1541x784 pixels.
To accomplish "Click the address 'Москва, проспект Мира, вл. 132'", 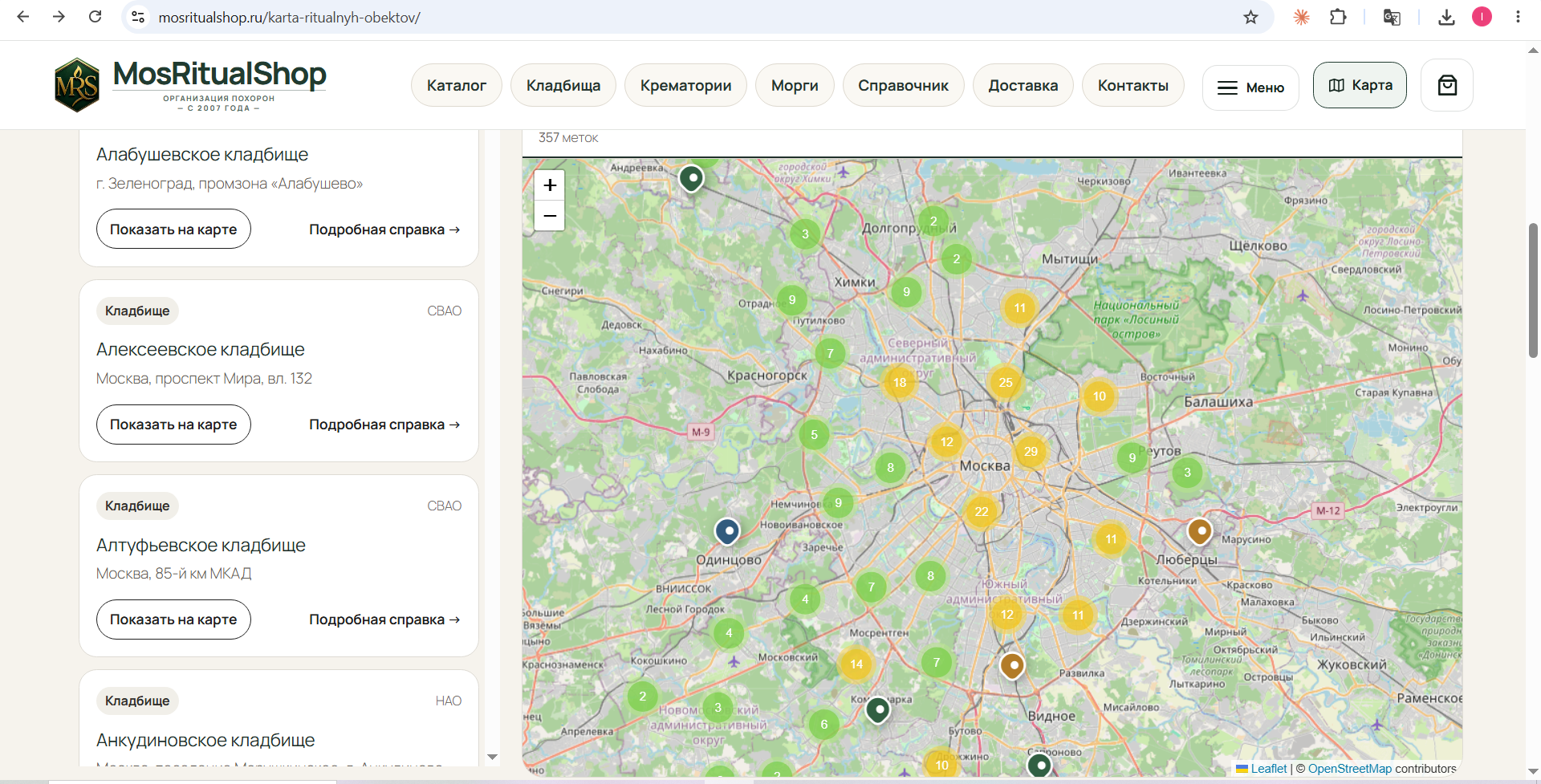I will tap(204, 379).
